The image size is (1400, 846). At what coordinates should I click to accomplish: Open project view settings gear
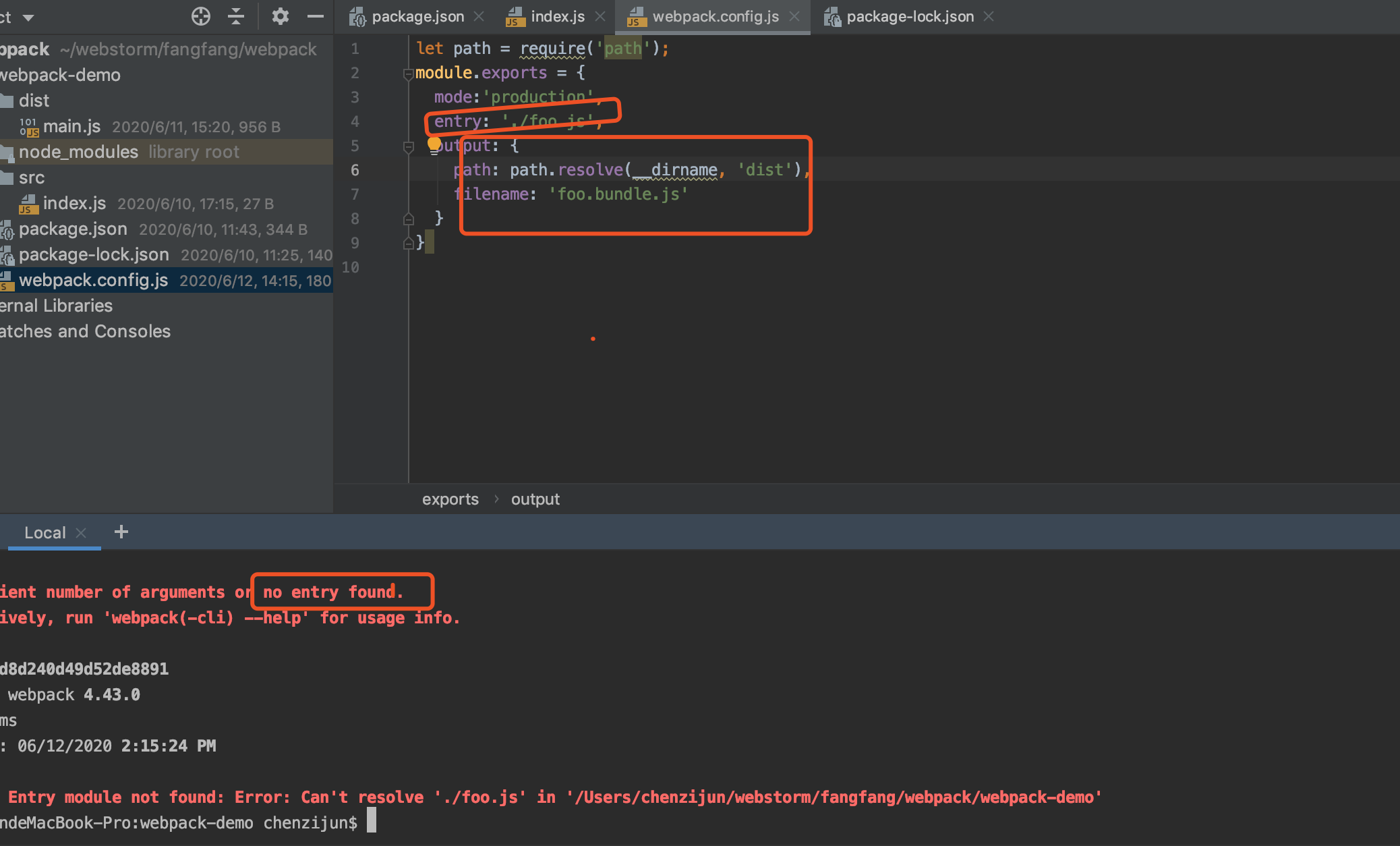coord(281,16)
